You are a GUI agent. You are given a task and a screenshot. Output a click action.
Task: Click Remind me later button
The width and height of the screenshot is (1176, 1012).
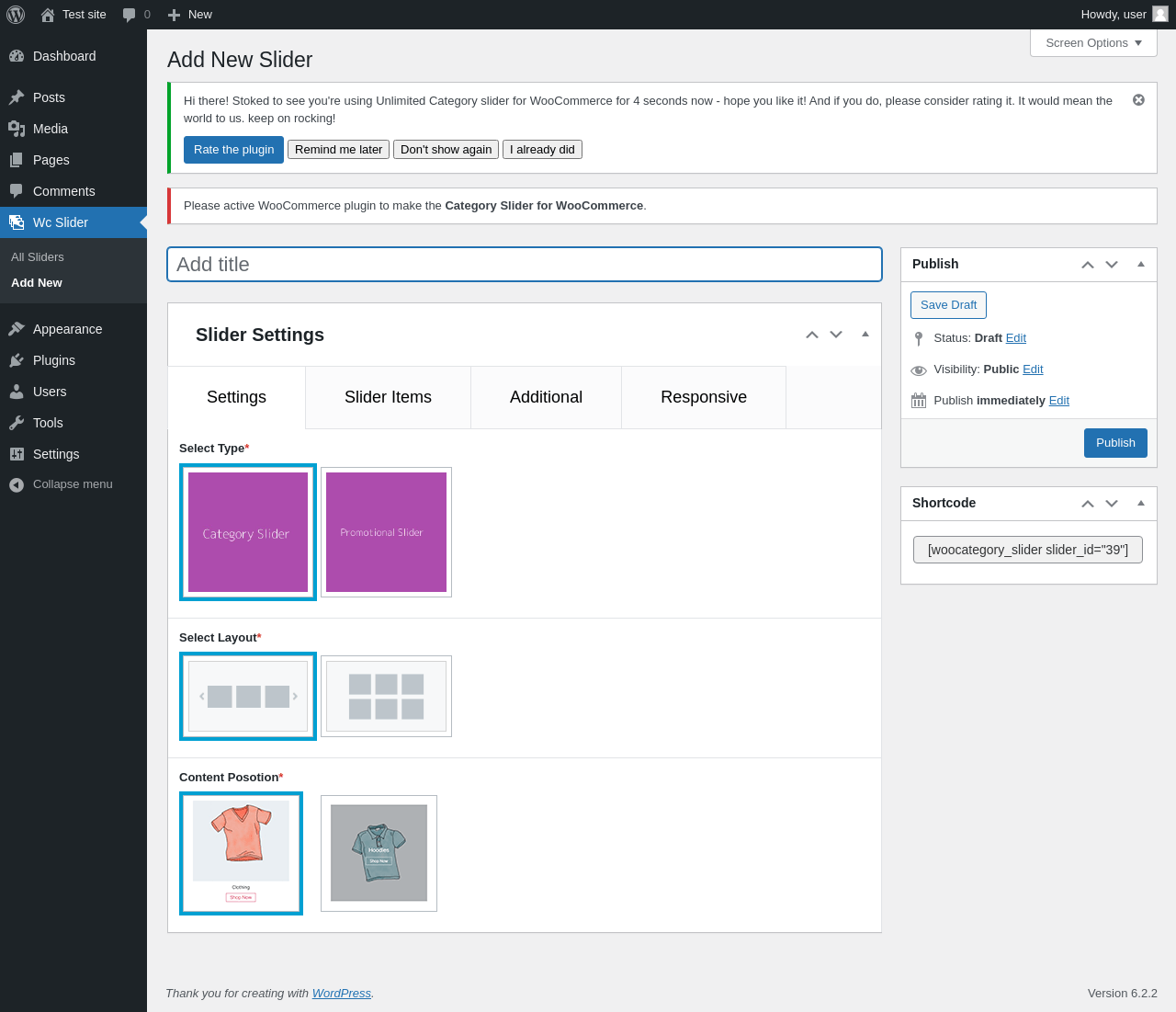339,150
